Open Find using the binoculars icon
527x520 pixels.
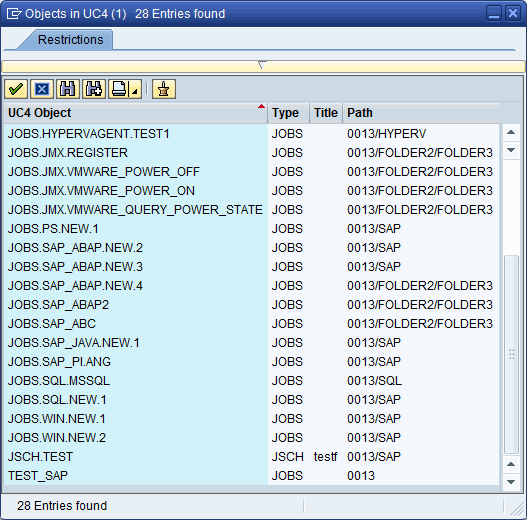tap(68, 89)
